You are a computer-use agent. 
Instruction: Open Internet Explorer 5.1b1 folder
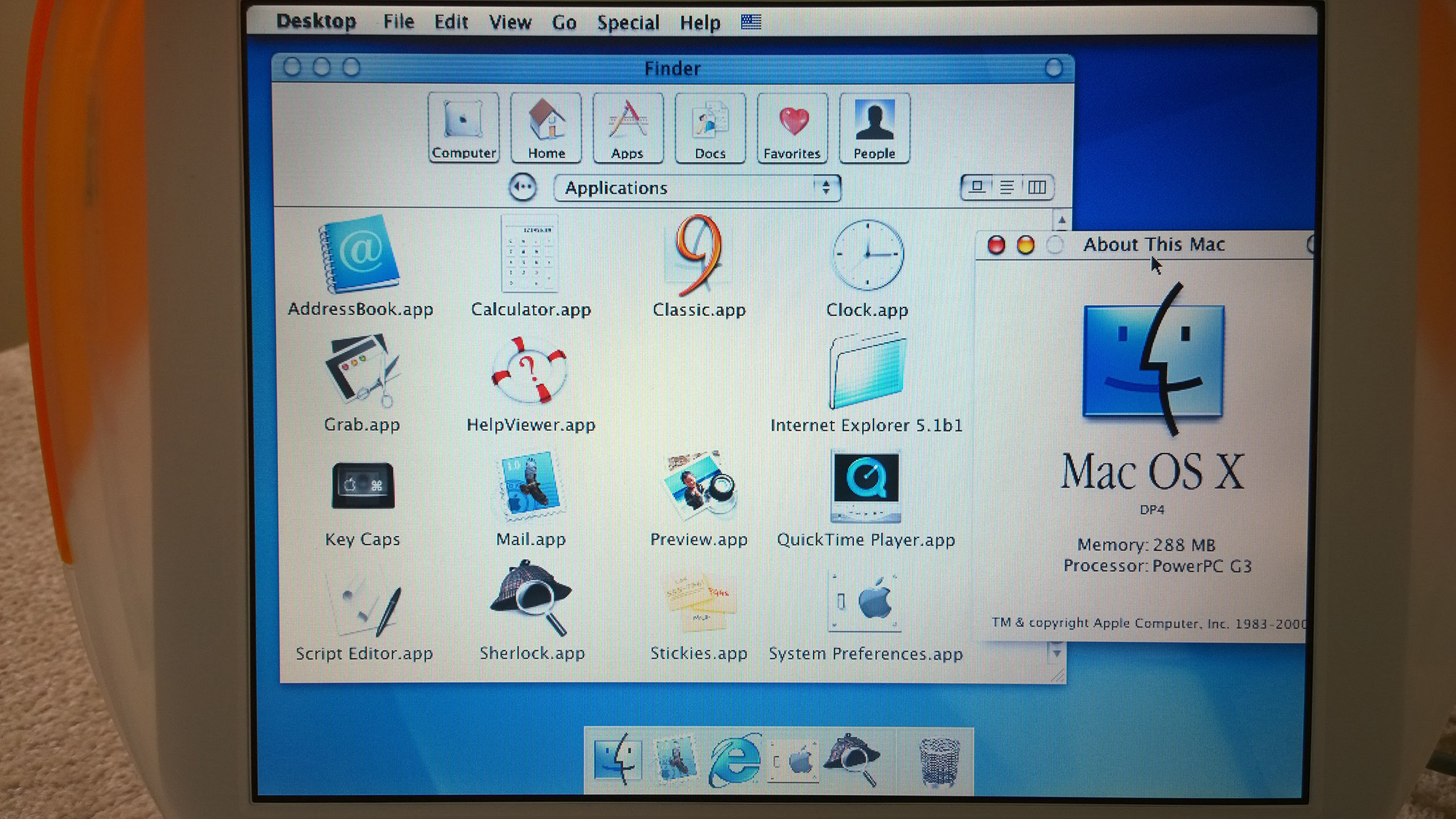click(867, 371)
